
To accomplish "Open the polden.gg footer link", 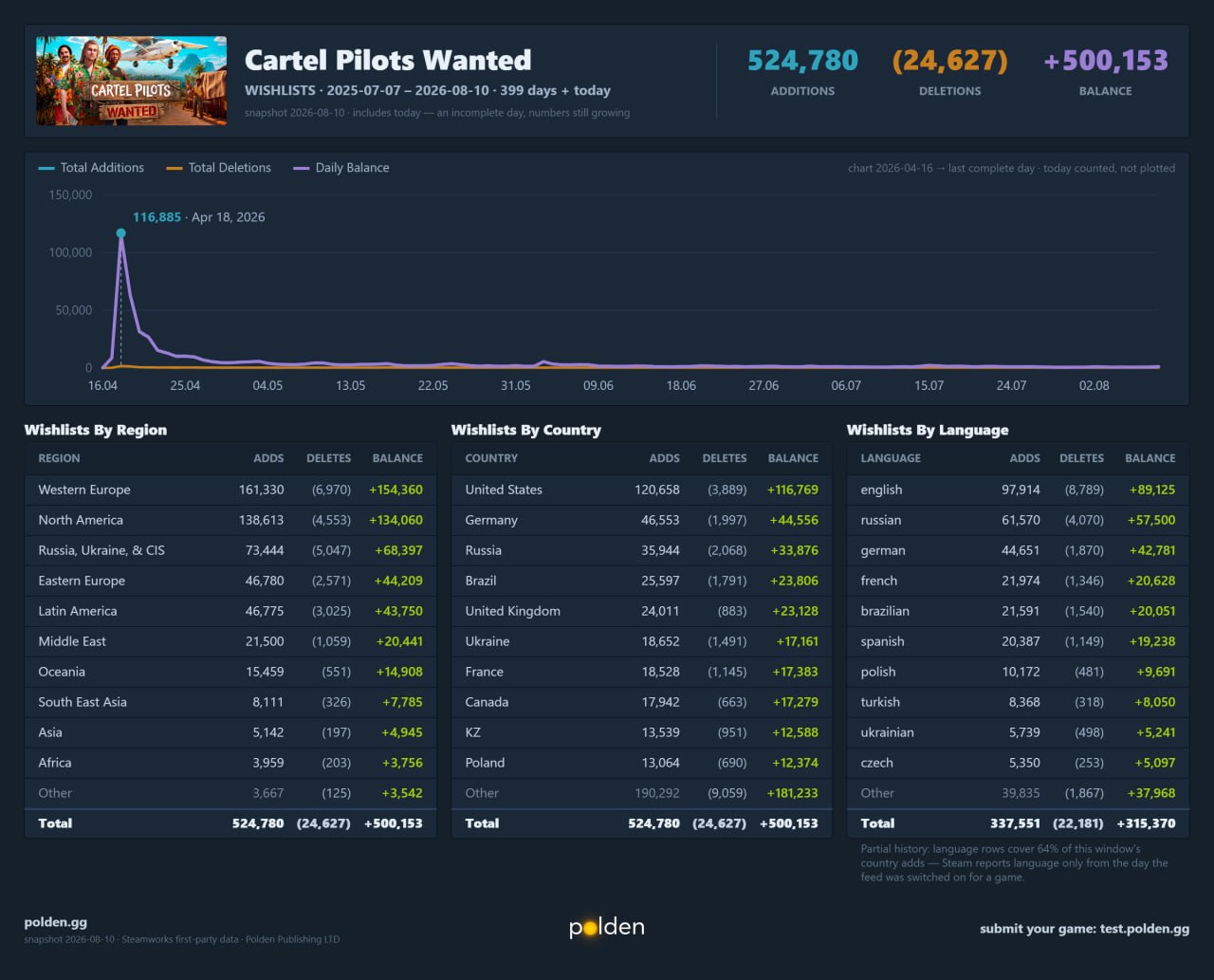I will pos(56,922).
